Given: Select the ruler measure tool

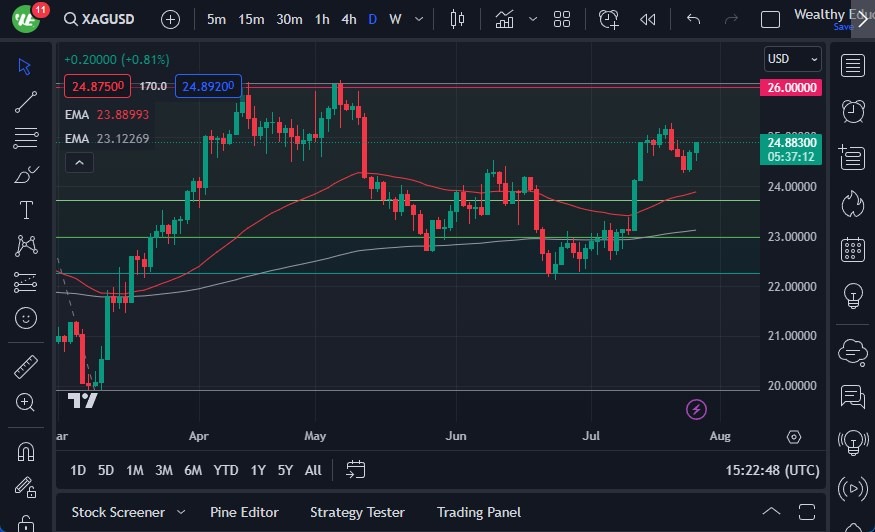Looking at the screenshot, I should pyautogui.click(x=26, y=367).
